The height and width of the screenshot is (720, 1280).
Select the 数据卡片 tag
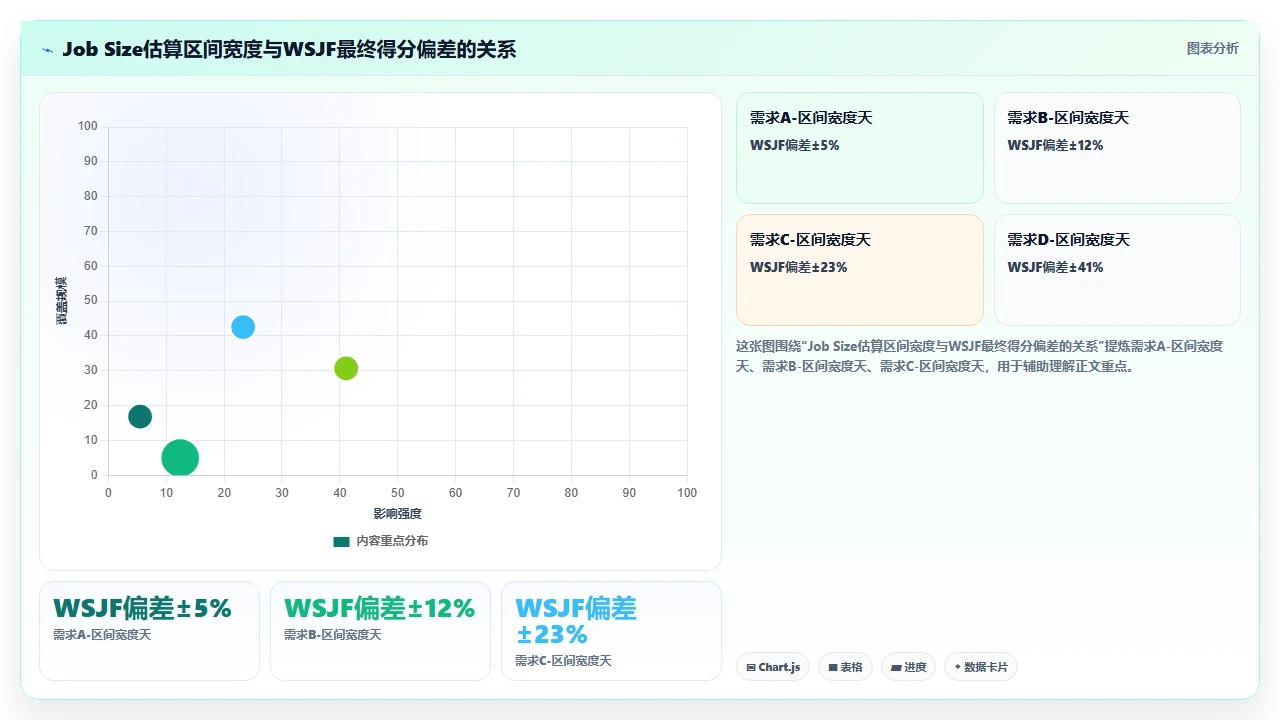pos(981,667)
